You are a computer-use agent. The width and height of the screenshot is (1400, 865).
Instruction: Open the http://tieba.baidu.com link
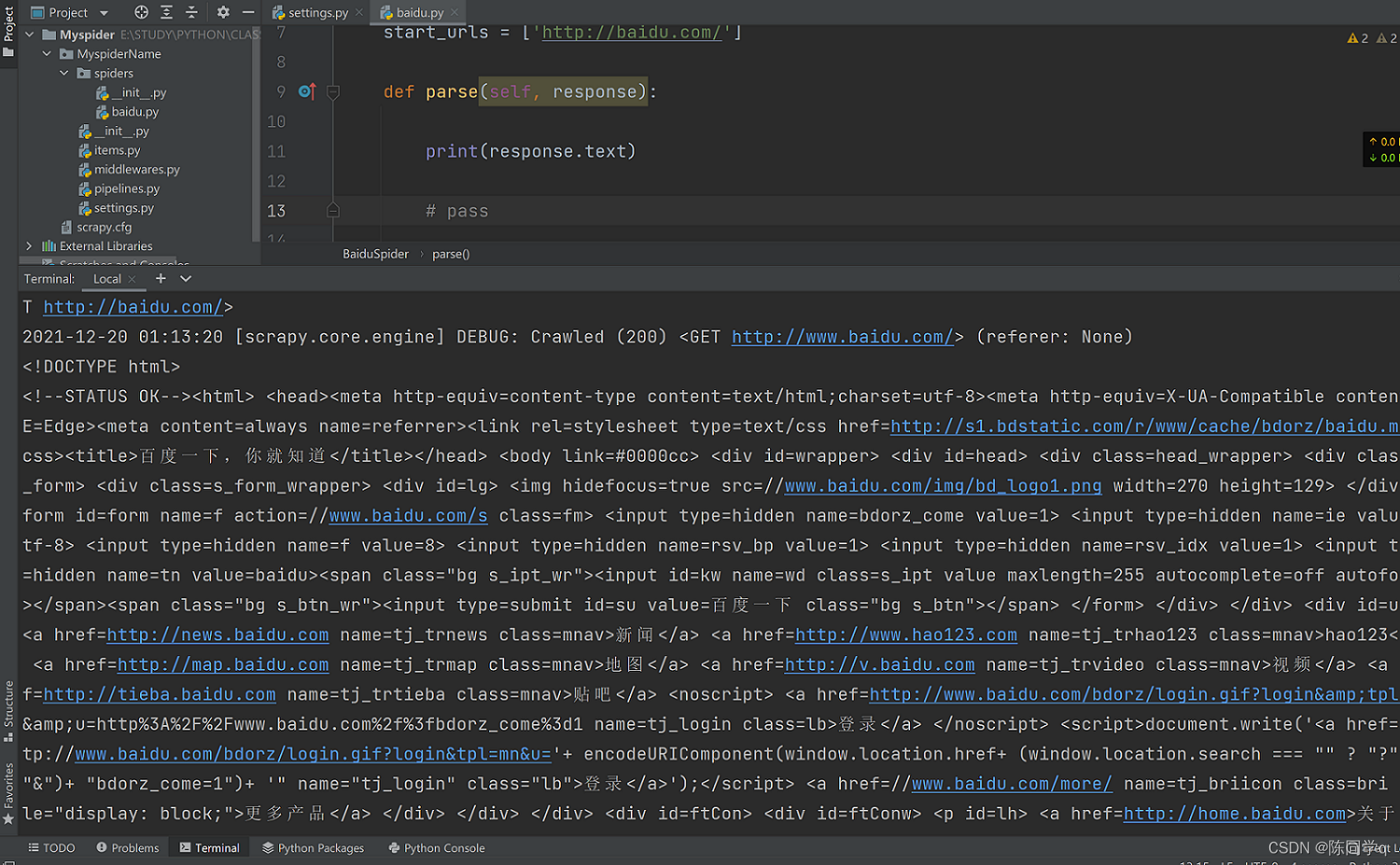(x=159, y=695)
